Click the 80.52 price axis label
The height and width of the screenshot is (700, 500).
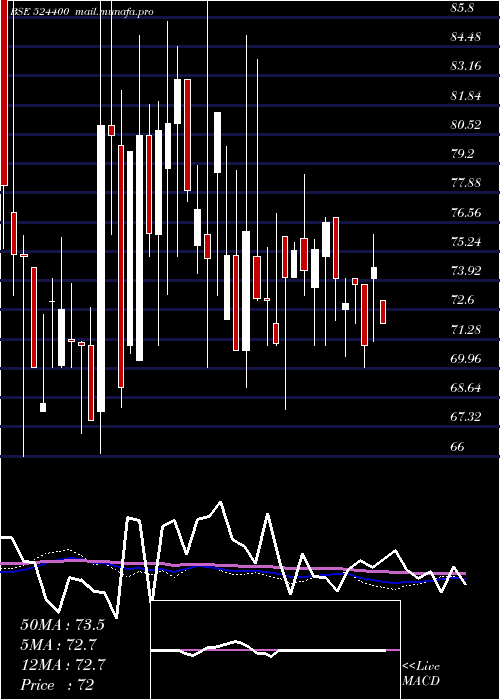pyautogui.click(x=466, y=125)
